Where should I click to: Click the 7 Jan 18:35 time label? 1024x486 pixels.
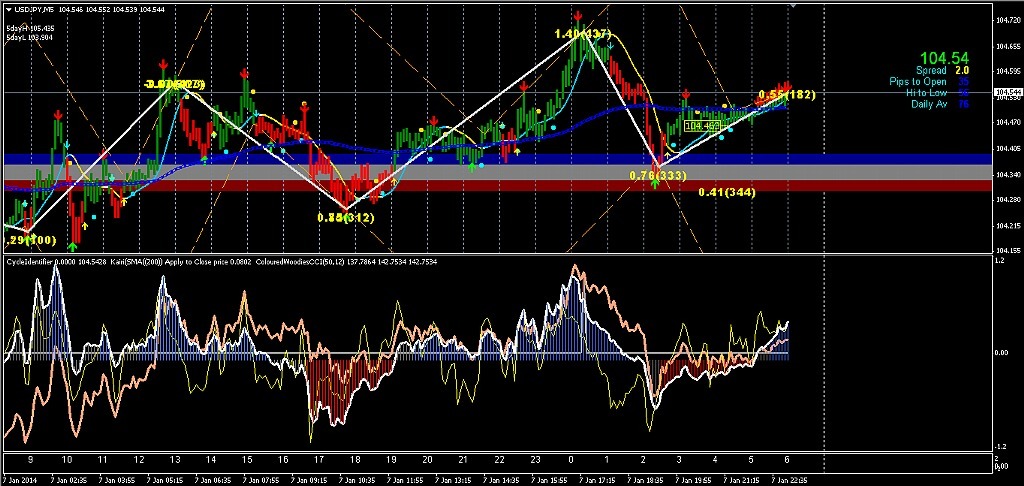coord(643,480)
